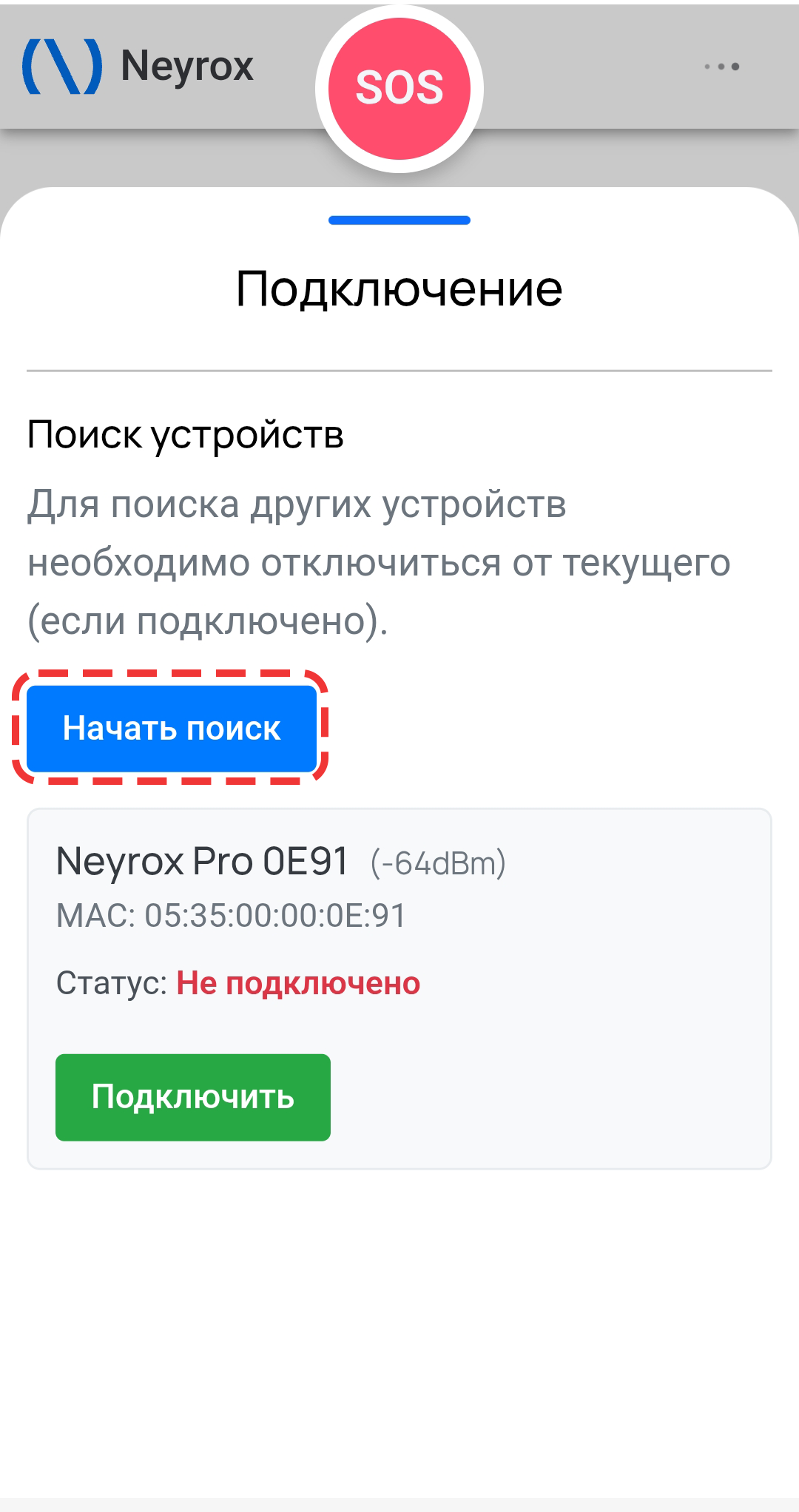
Task: Tap the red SOS emergency button
Action: click(399, 89)
